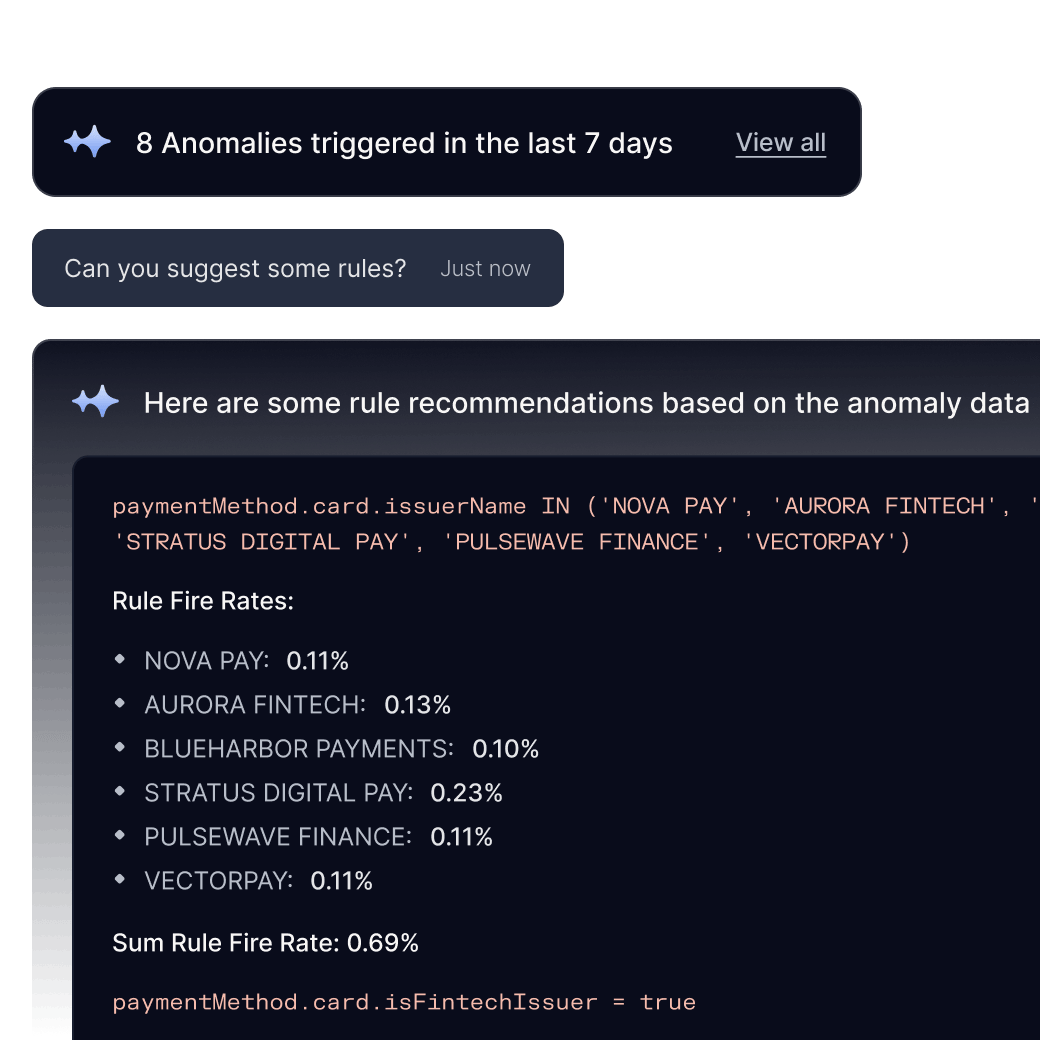Click the STRATUS DIGITAL PAY bullet marker

point(119,792)
